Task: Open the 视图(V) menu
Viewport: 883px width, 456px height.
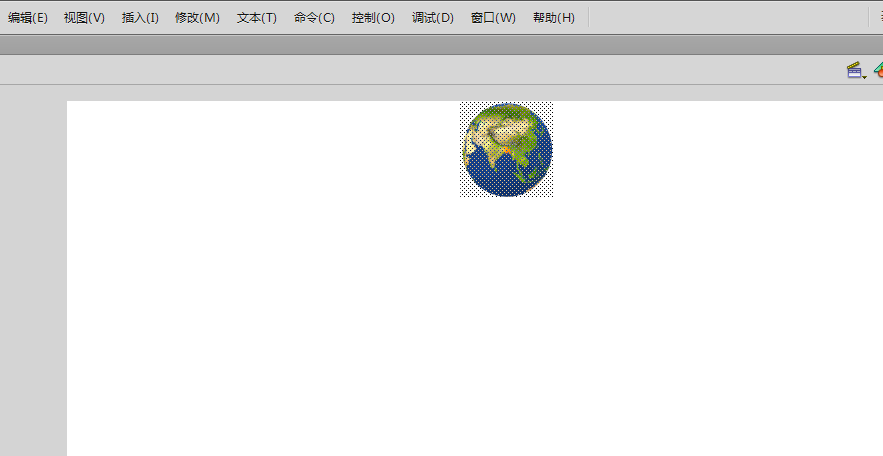Action: 84,18
